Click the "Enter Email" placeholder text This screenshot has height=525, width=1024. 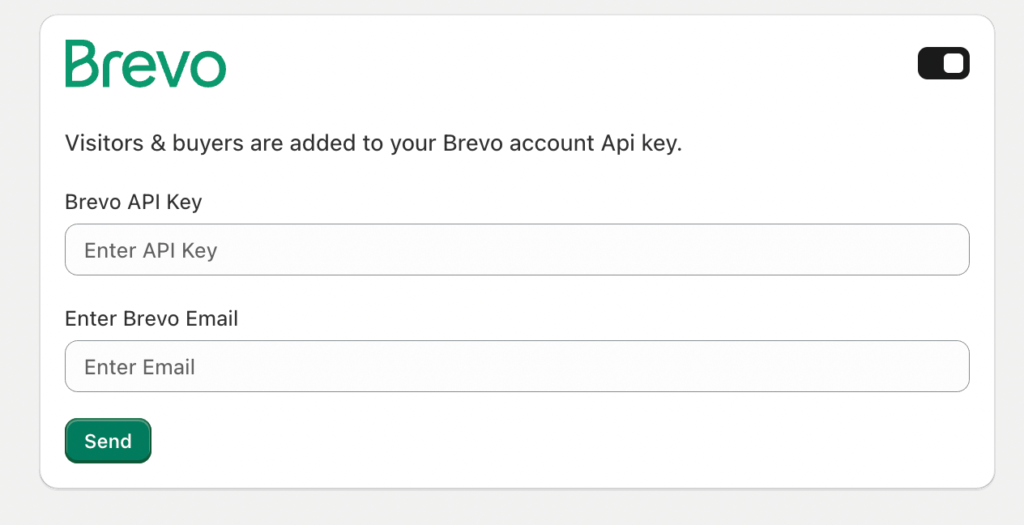pos(140,367)
